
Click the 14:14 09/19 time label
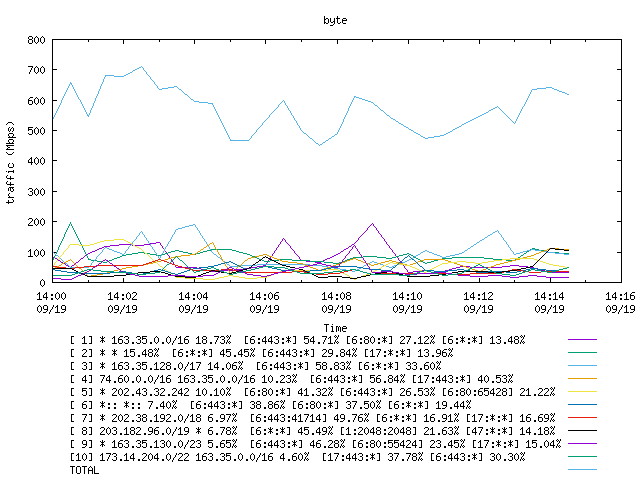pos(549,302)
